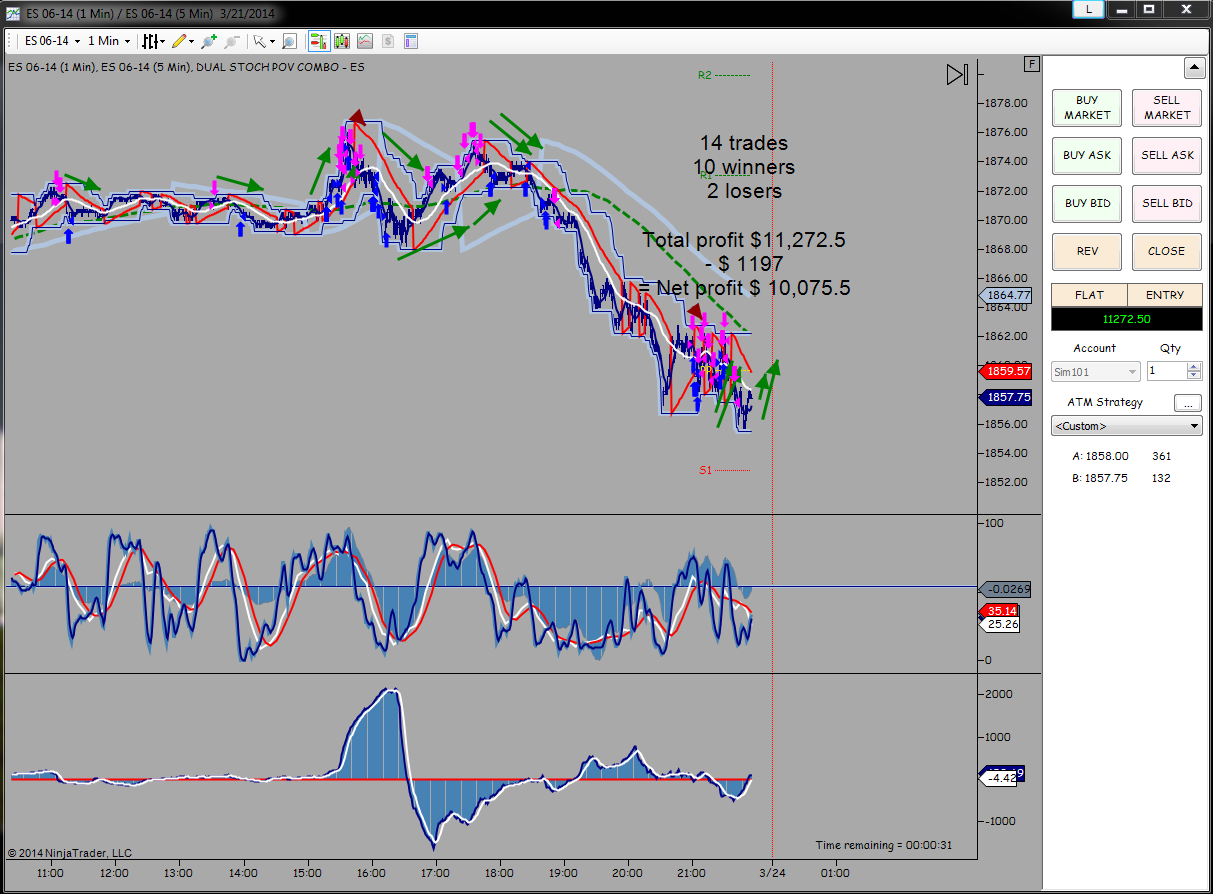Click the strategies dollar icon

pyautogui.click(x=388, y=41)
